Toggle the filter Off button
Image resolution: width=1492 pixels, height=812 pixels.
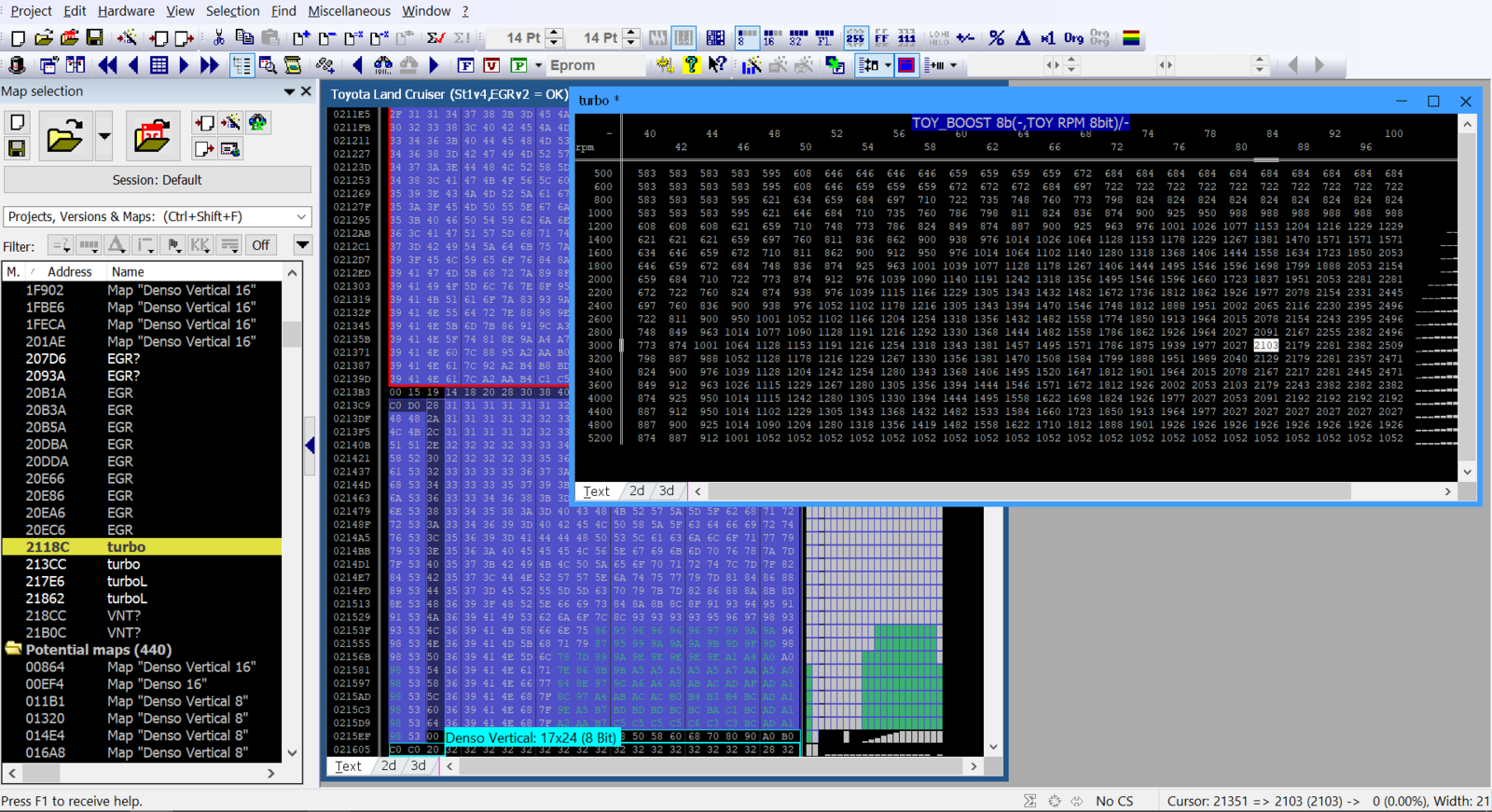(x=261, y=245)
